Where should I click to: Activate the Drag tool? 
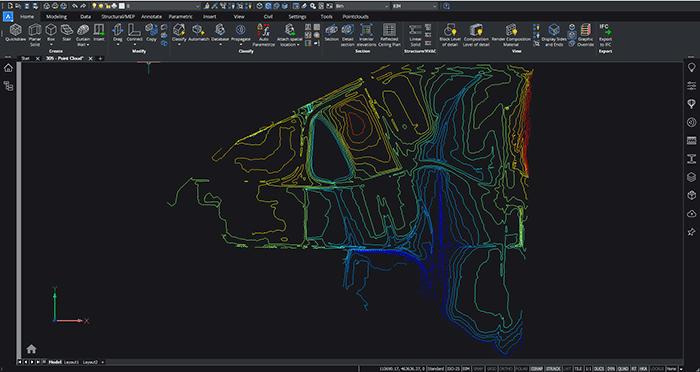pyautogui.click(x=118, y=33)
